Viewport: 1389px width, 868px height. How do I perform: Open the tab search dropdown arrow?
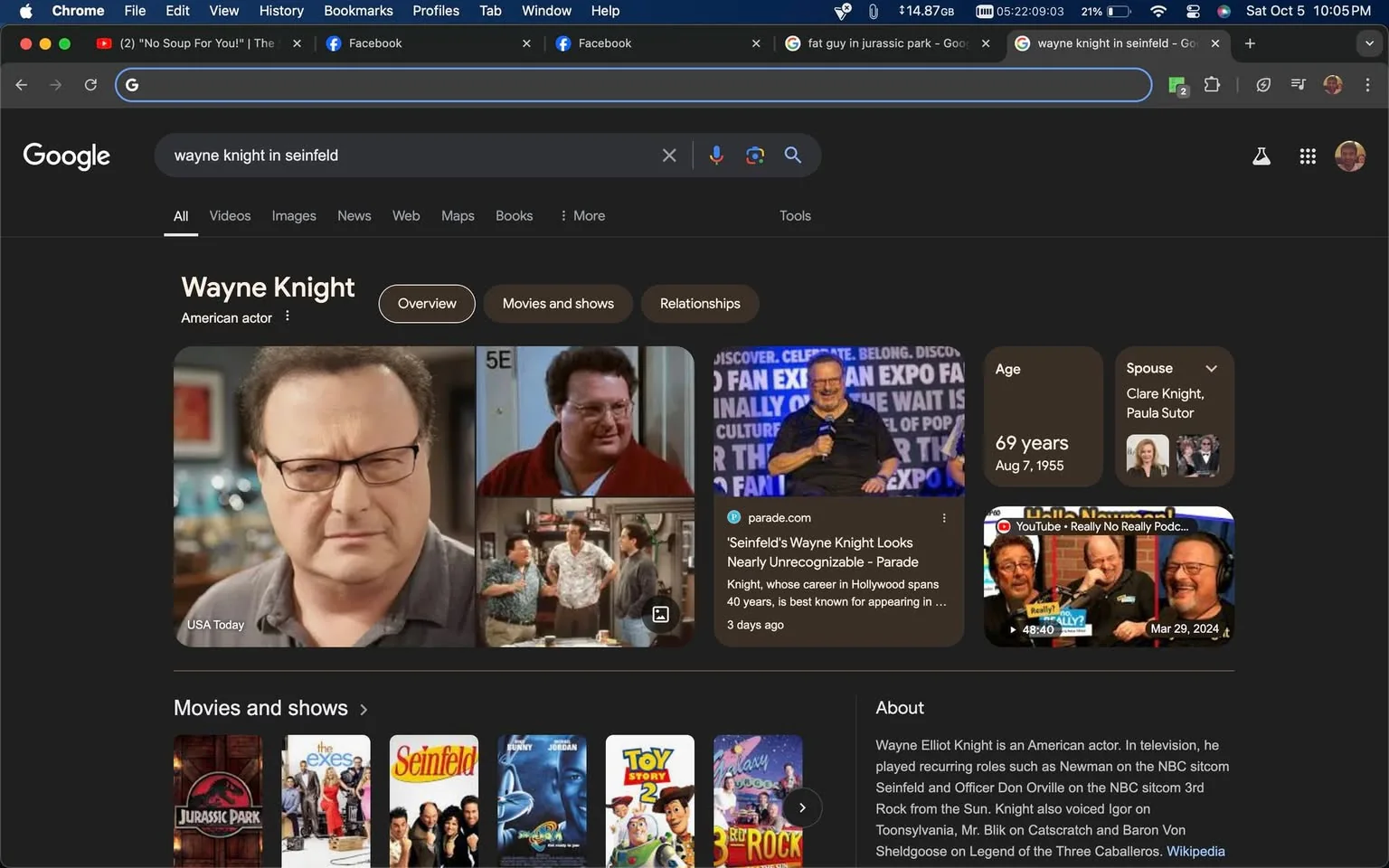[1369, 43]
